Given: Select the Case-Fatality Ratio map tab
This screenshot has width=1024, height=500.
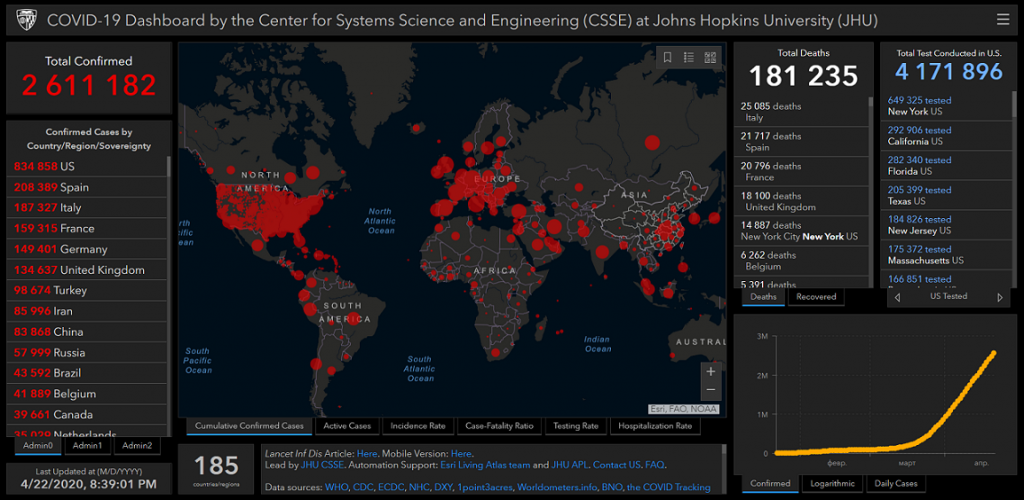Looking at the screenshot, I should coord(500,426).
